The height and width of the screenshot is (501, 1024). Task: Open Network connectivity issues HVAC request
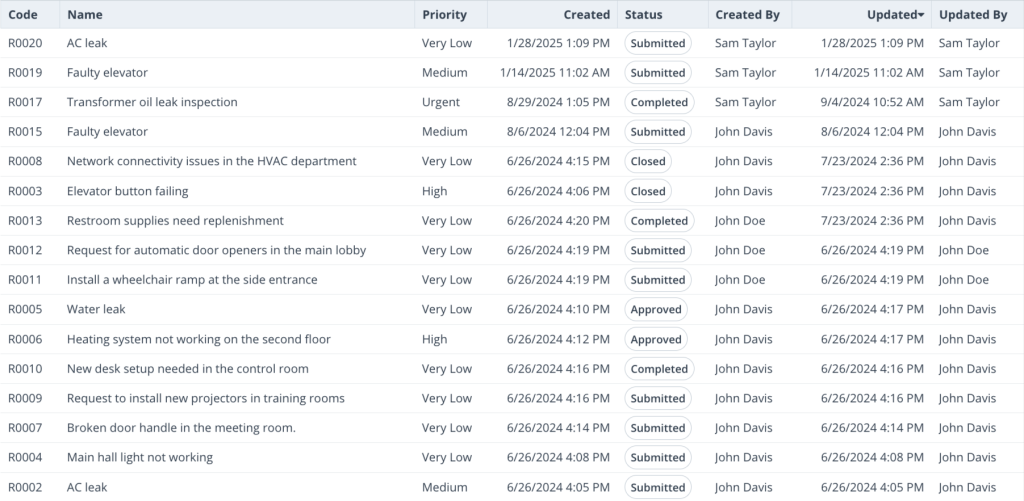[211, 161]
